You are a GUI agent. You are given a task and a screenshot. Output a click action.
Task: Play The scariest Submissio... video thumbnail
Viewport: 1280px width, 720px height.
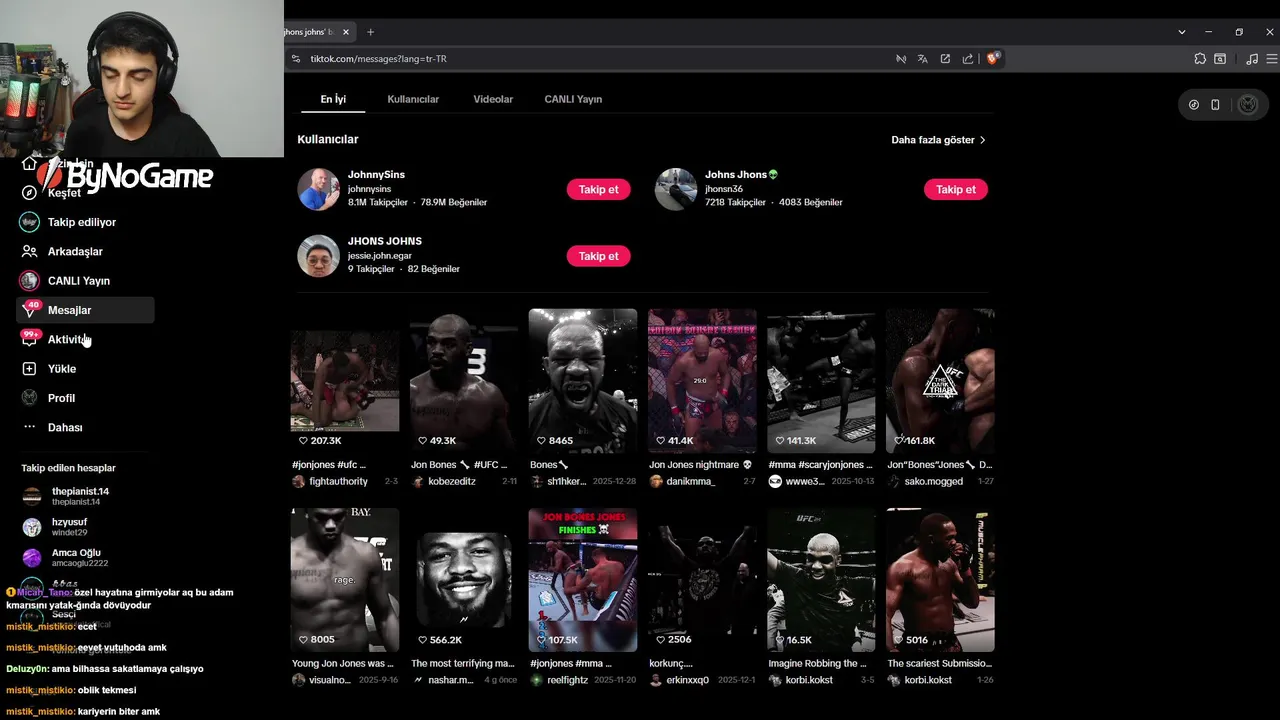tap(940, 580)
